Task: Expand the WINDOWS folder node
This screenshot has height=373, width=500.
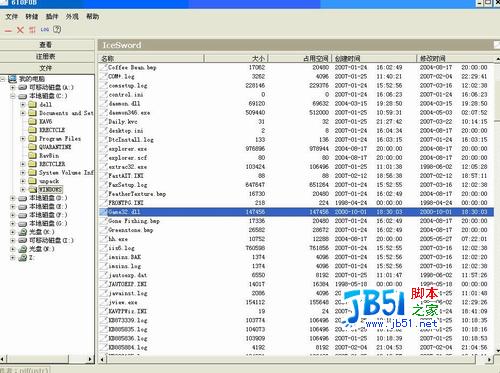Action: pos(23,189)
